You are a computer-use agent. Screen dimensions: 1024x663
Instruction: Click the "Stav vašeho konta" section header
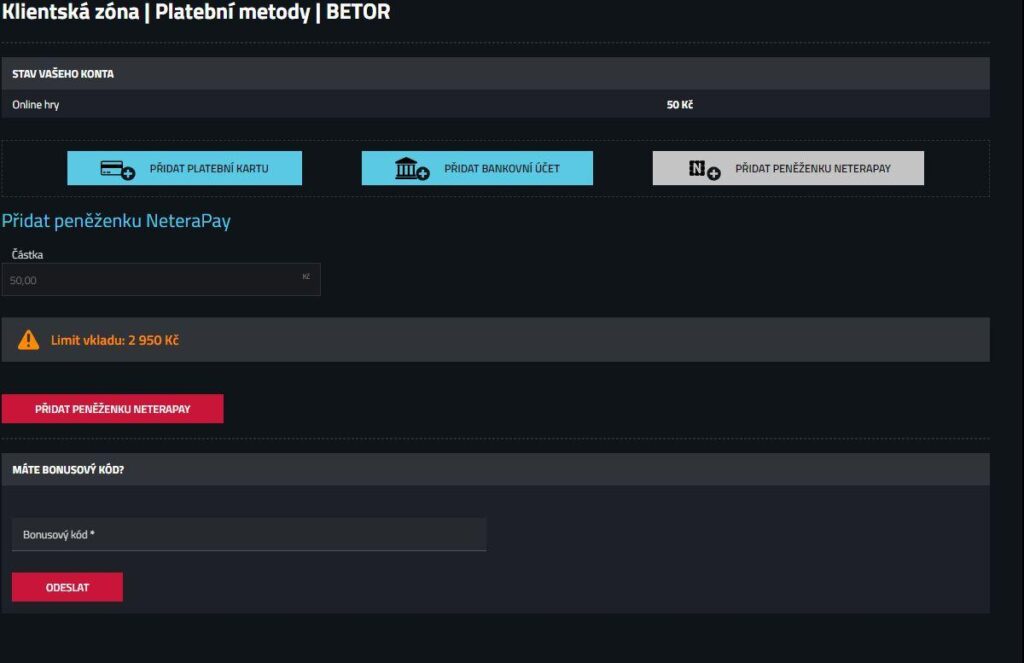coord(63,74)
